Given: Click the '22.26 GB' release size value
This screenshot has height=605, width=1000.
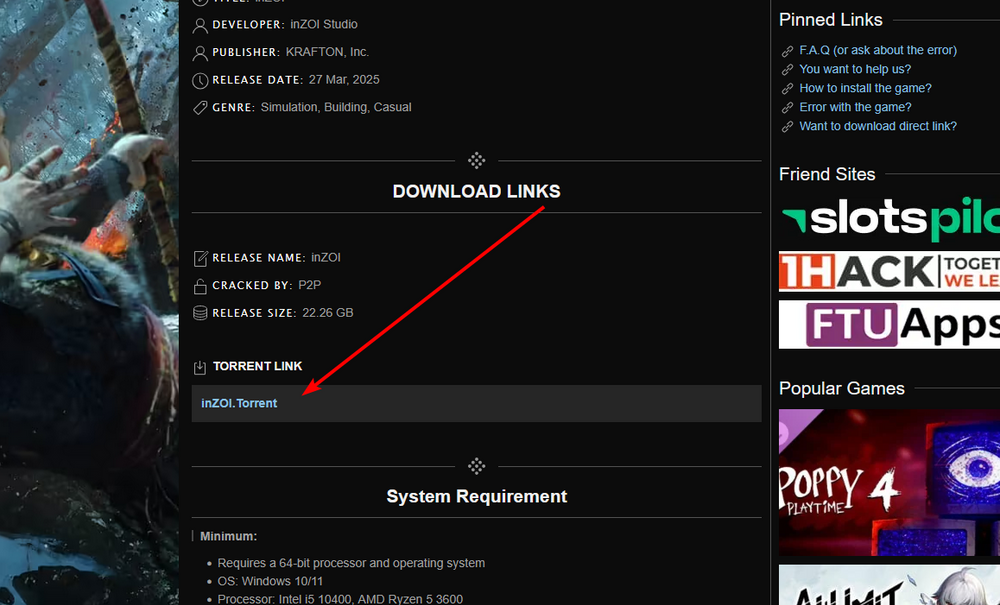Looking at the screenshot, I should (x=328, y=312).
